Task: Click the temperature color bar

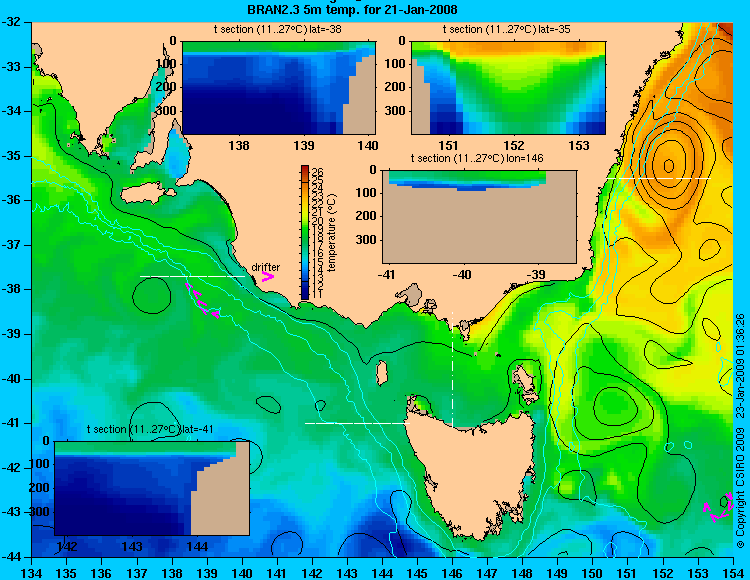Action: 305,232
